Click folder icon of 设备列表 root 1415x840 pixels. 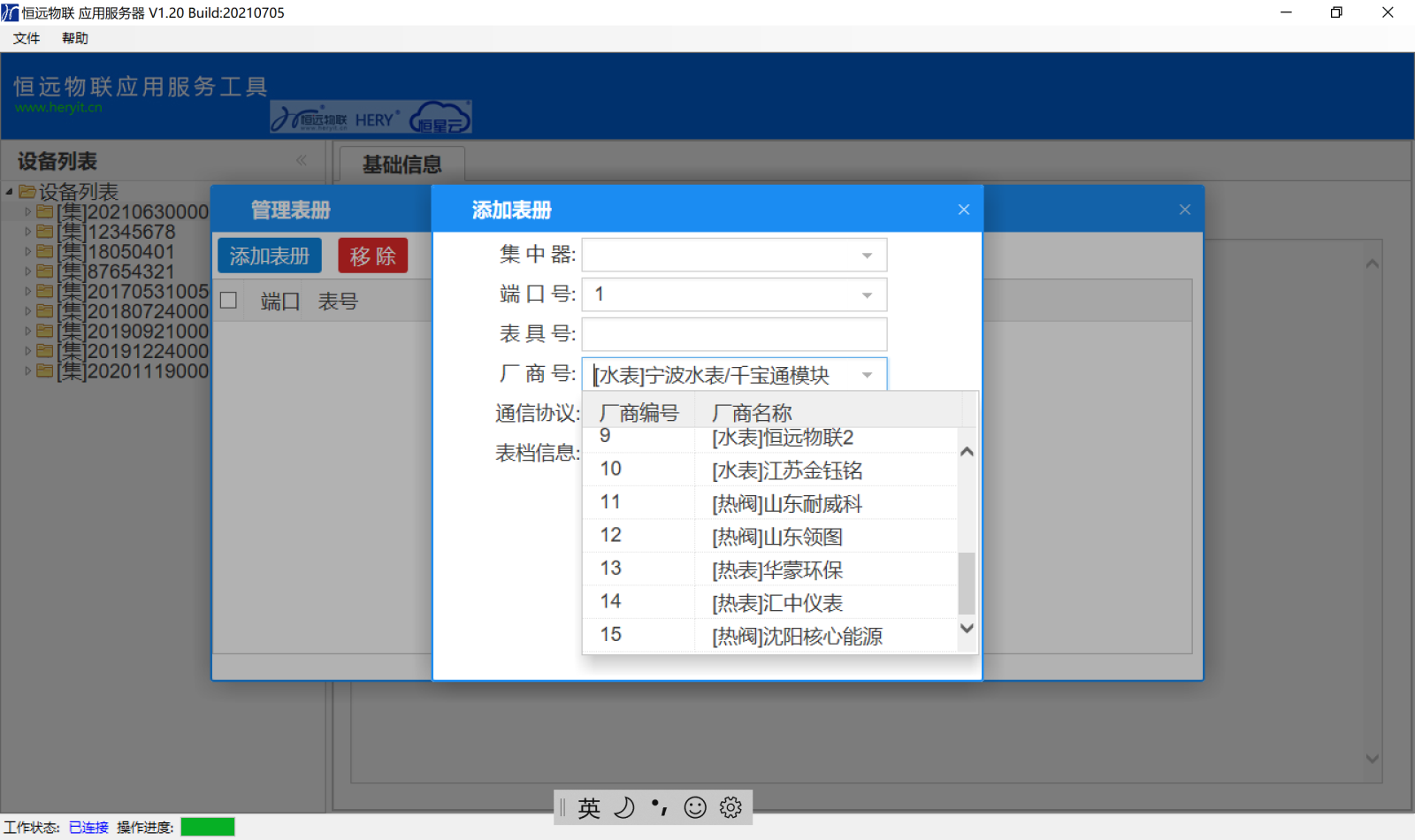(x=27, y=191)
